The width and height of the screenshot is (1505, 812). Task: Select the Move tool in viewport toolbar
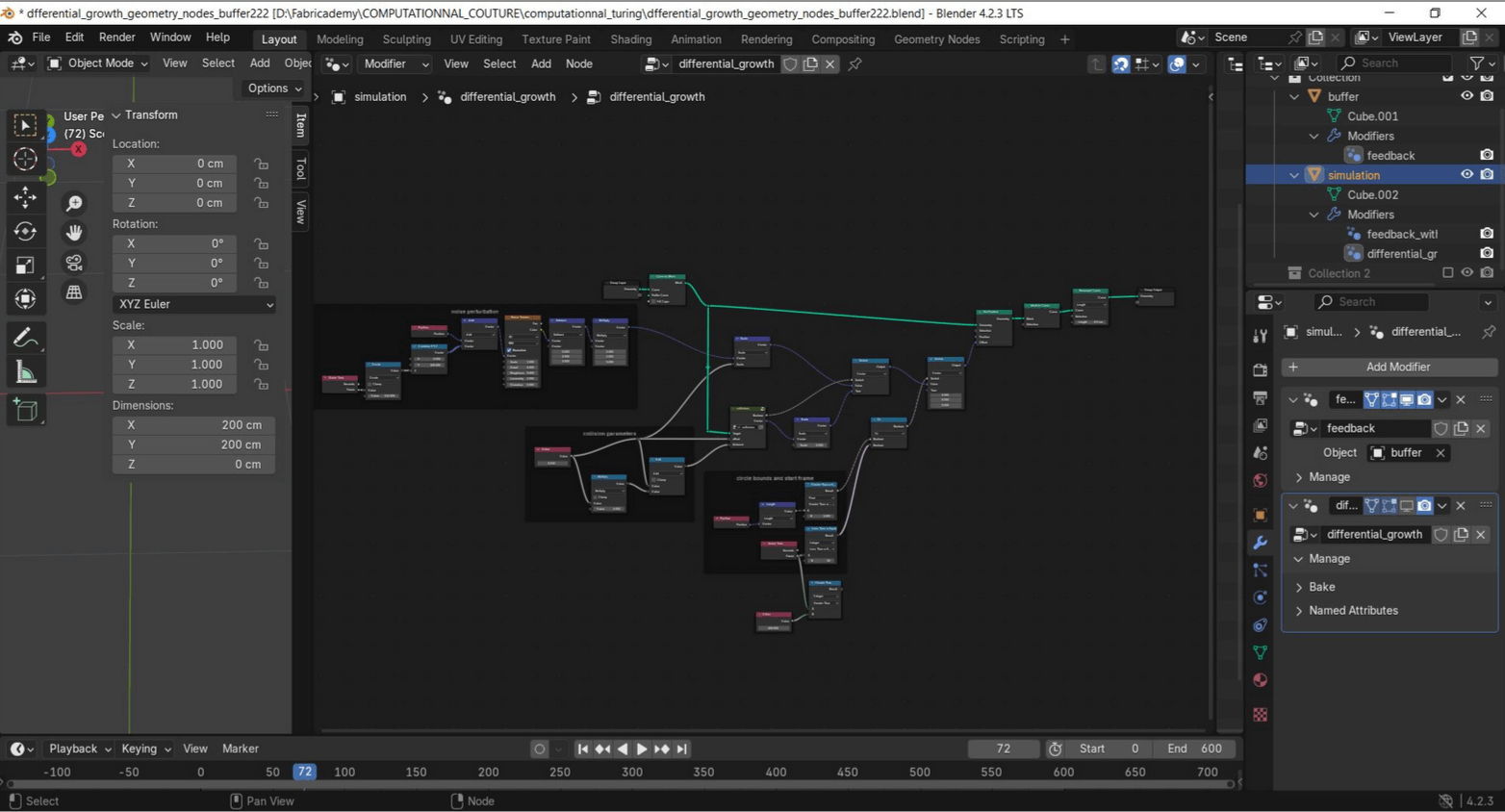25,197
